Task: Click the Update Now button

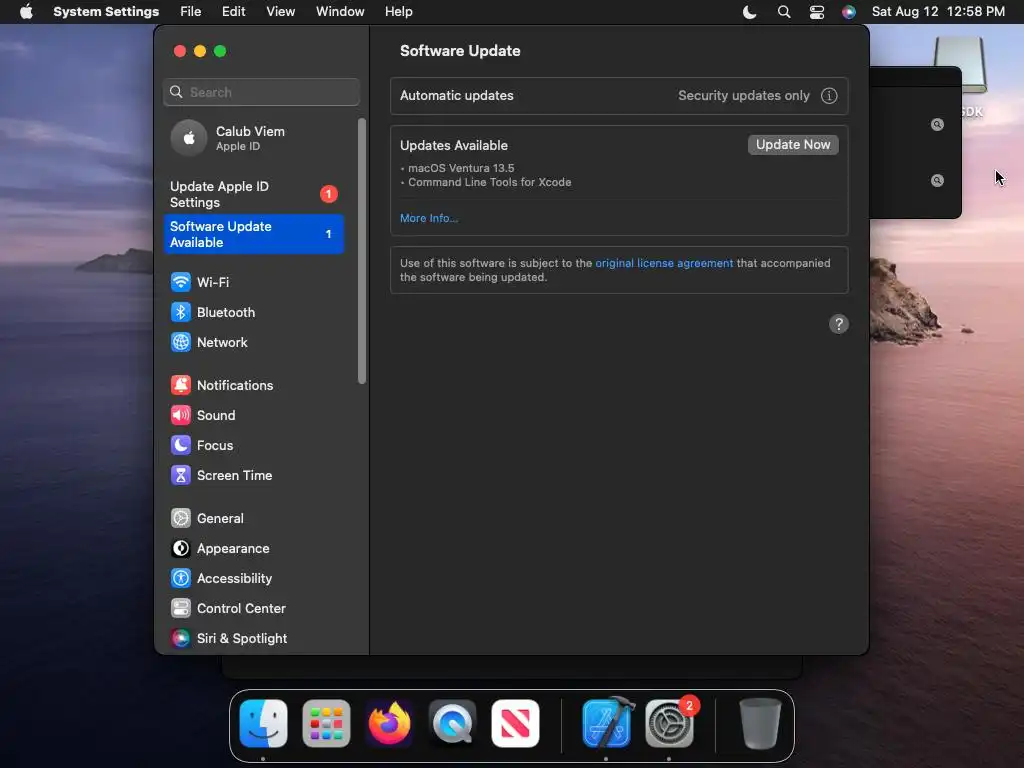Action: [793, 144]
